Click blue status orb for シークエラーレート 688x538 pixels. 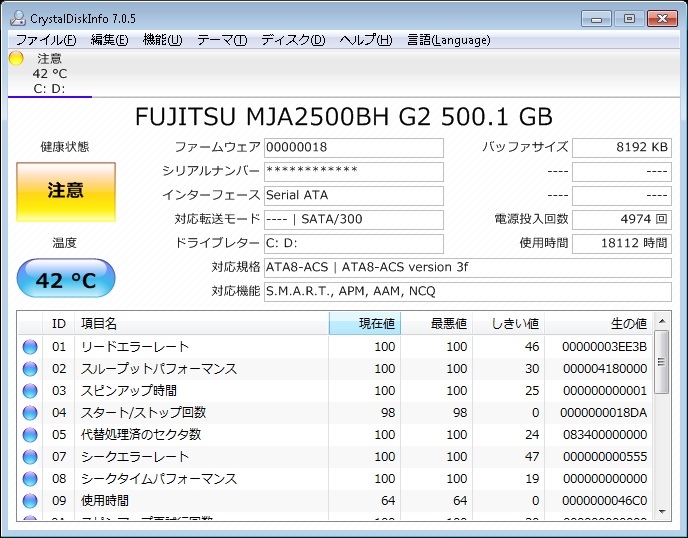pos(30,457)
